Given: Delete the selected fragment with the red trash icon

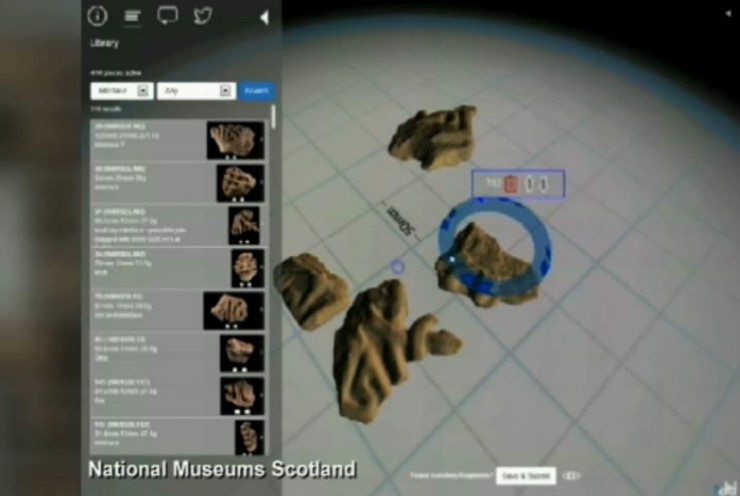Looking at the screenshot, I should pos(511,184).
